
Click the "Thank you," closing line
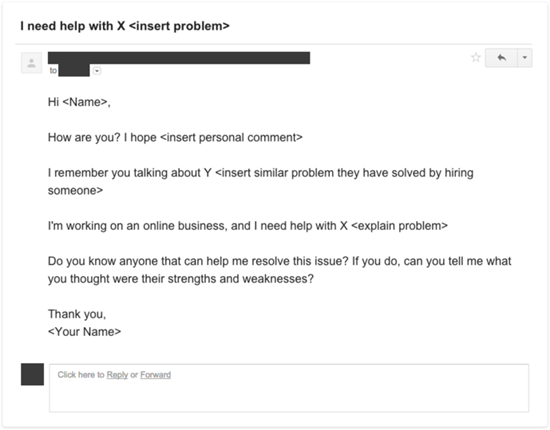77,314
